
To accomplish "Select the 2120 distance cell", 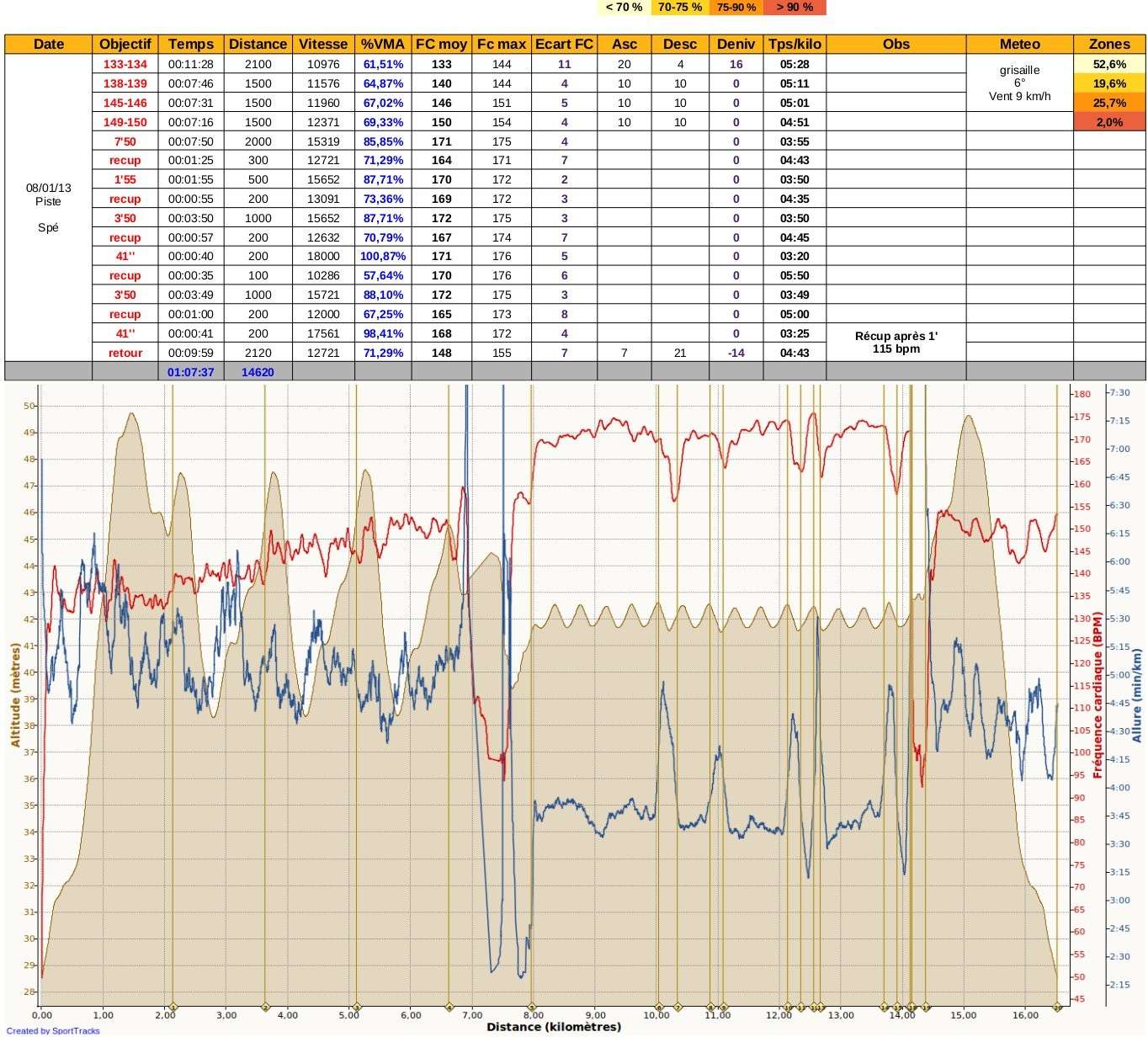I will point(258,353).
